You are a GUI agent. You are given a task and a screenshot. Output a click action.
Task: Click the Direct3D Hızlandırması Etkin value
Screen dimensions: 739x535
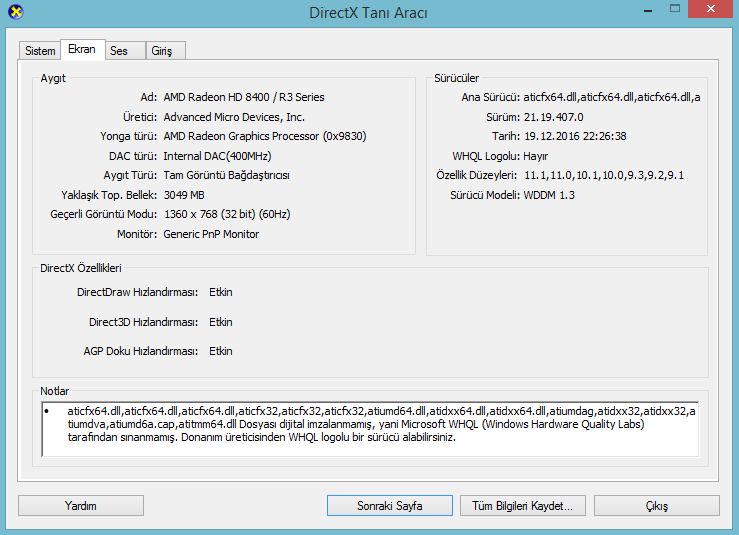(x=221, y=322)
